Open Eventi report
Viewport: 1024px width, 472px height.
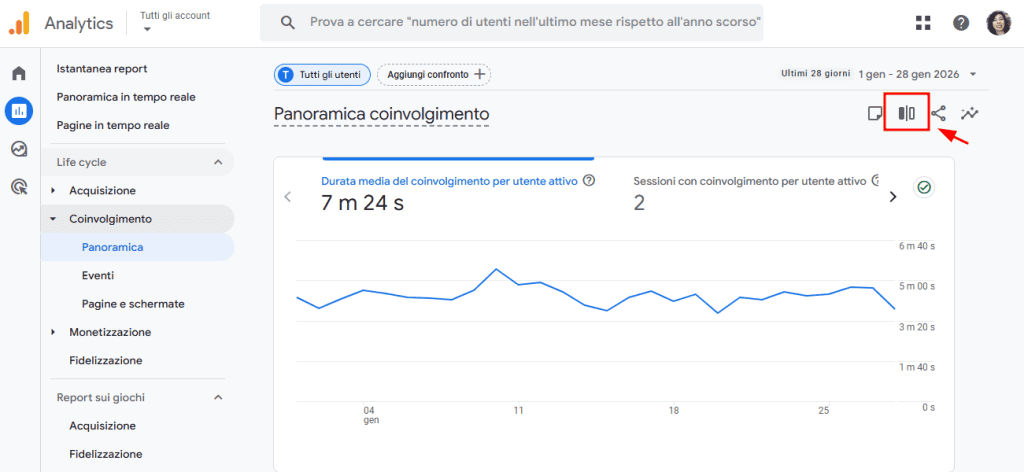point(98,275)
